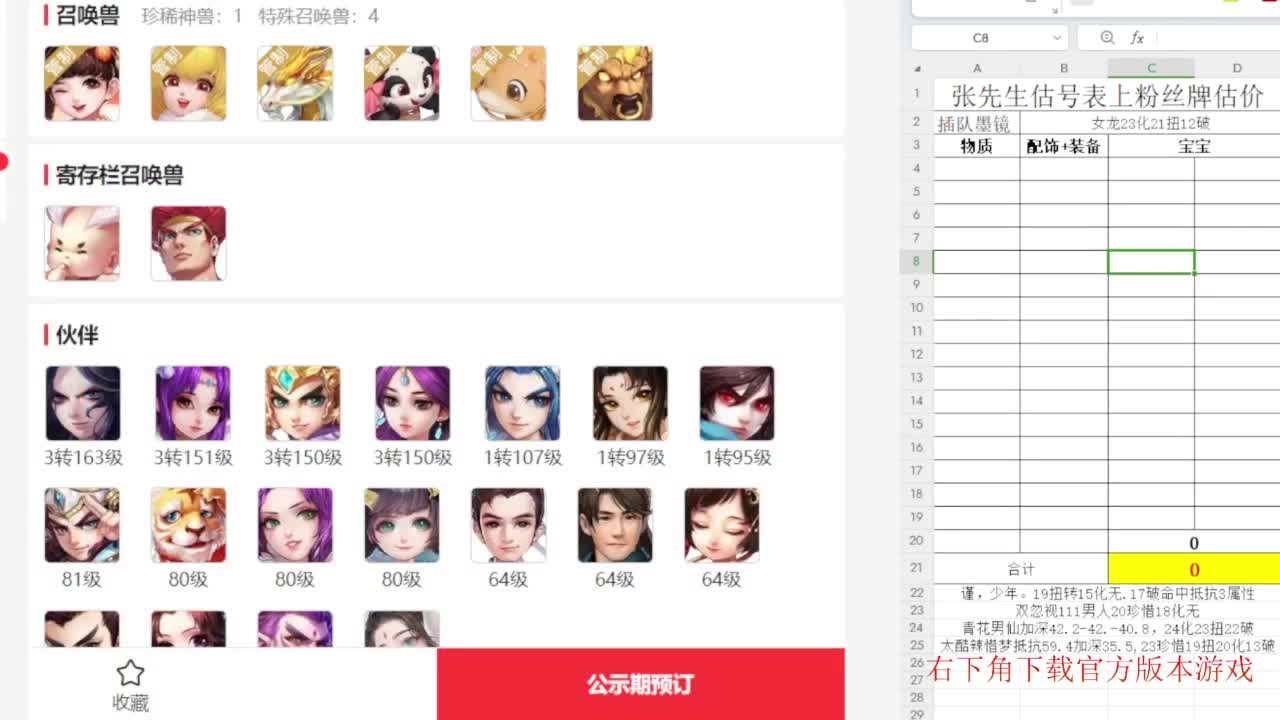
Task: View the blue-haired 1转107级 companion
Action: point(523,403)
